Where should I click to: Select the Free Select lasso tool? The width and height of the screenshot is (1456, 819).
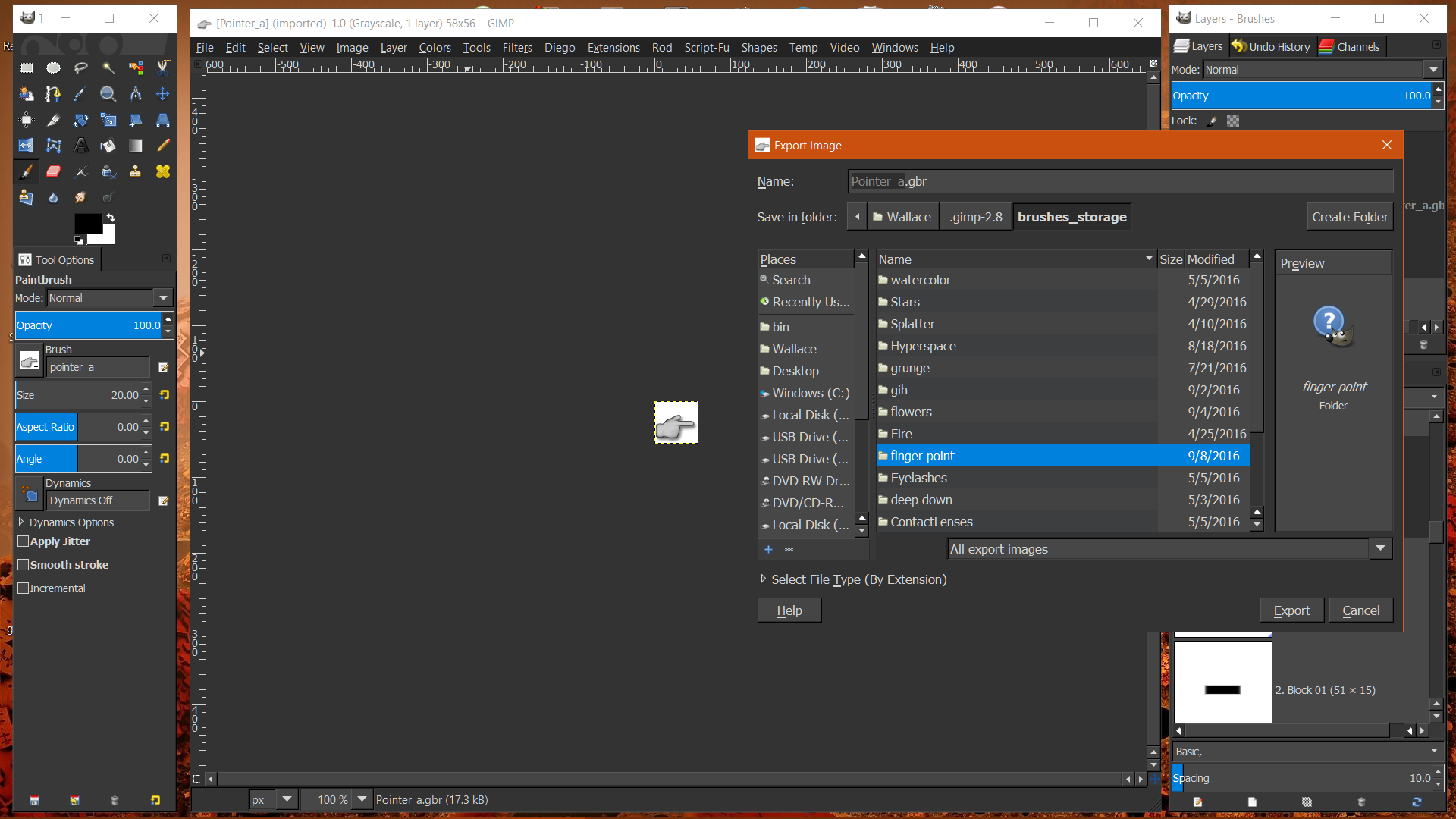point(80,68)
